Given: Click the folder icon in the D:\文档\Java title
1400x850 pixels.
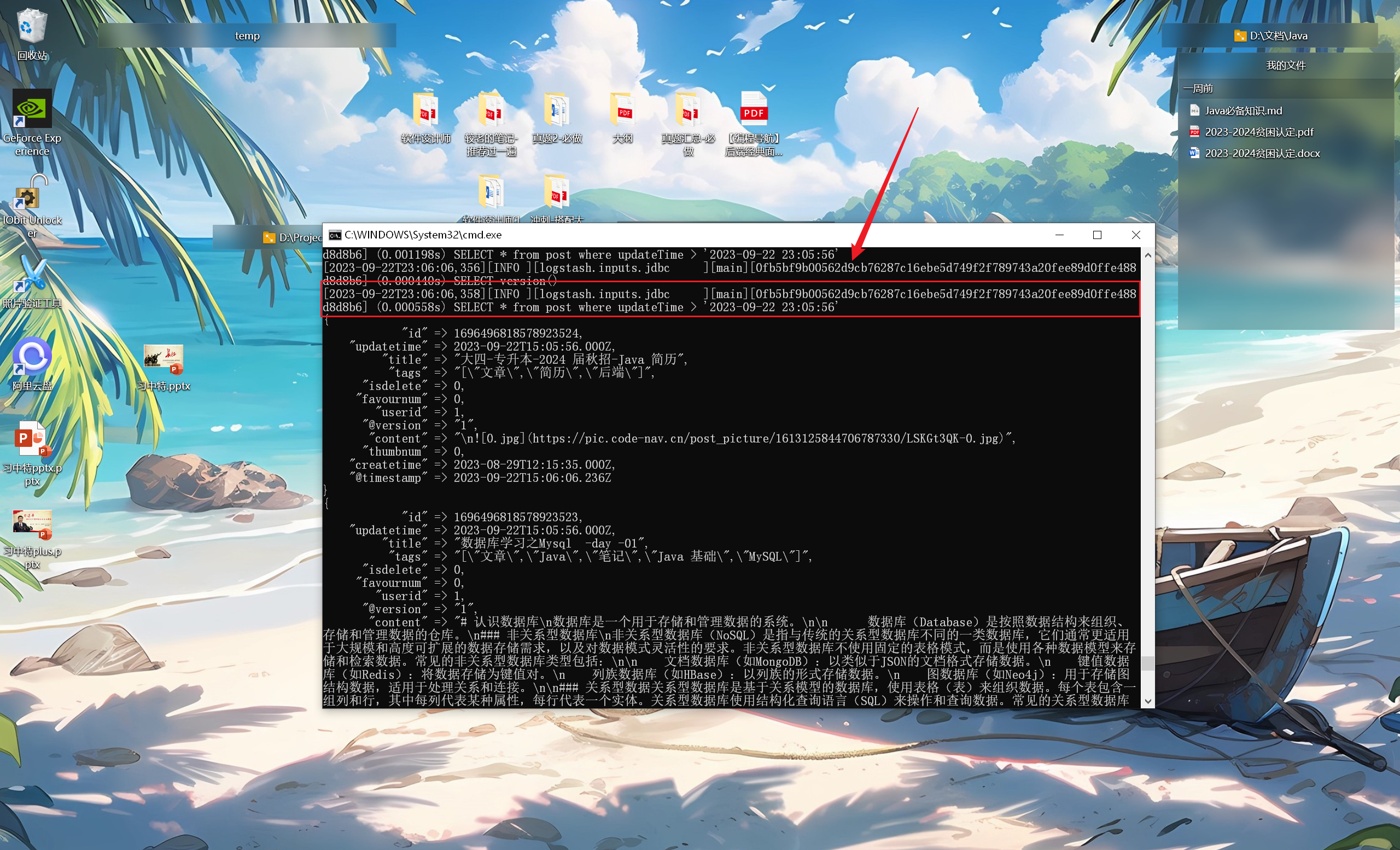Looking at the screenshot, I should coord(1240,36).
